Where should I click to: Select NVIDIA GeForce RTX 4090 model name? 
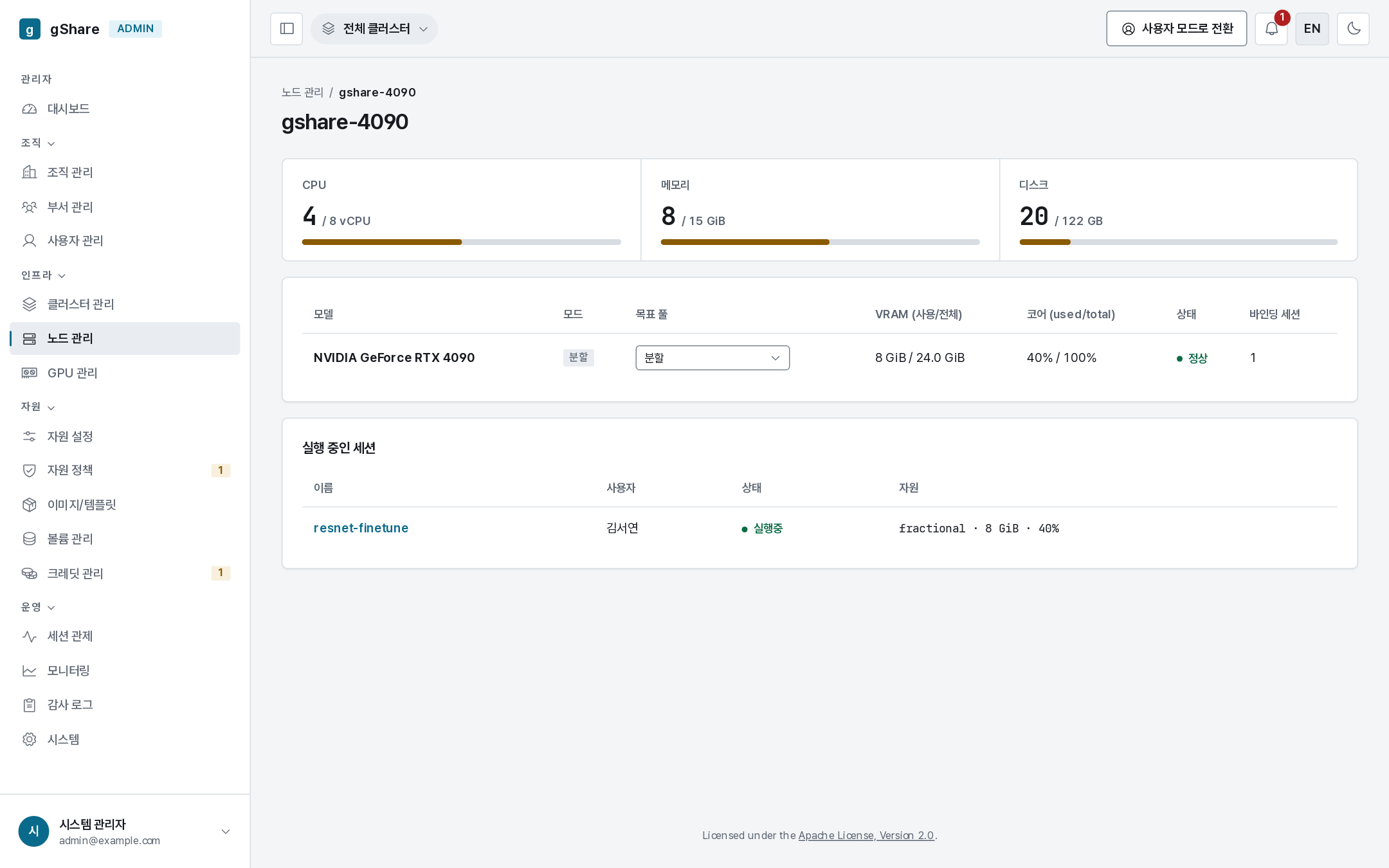click(394, 358)
